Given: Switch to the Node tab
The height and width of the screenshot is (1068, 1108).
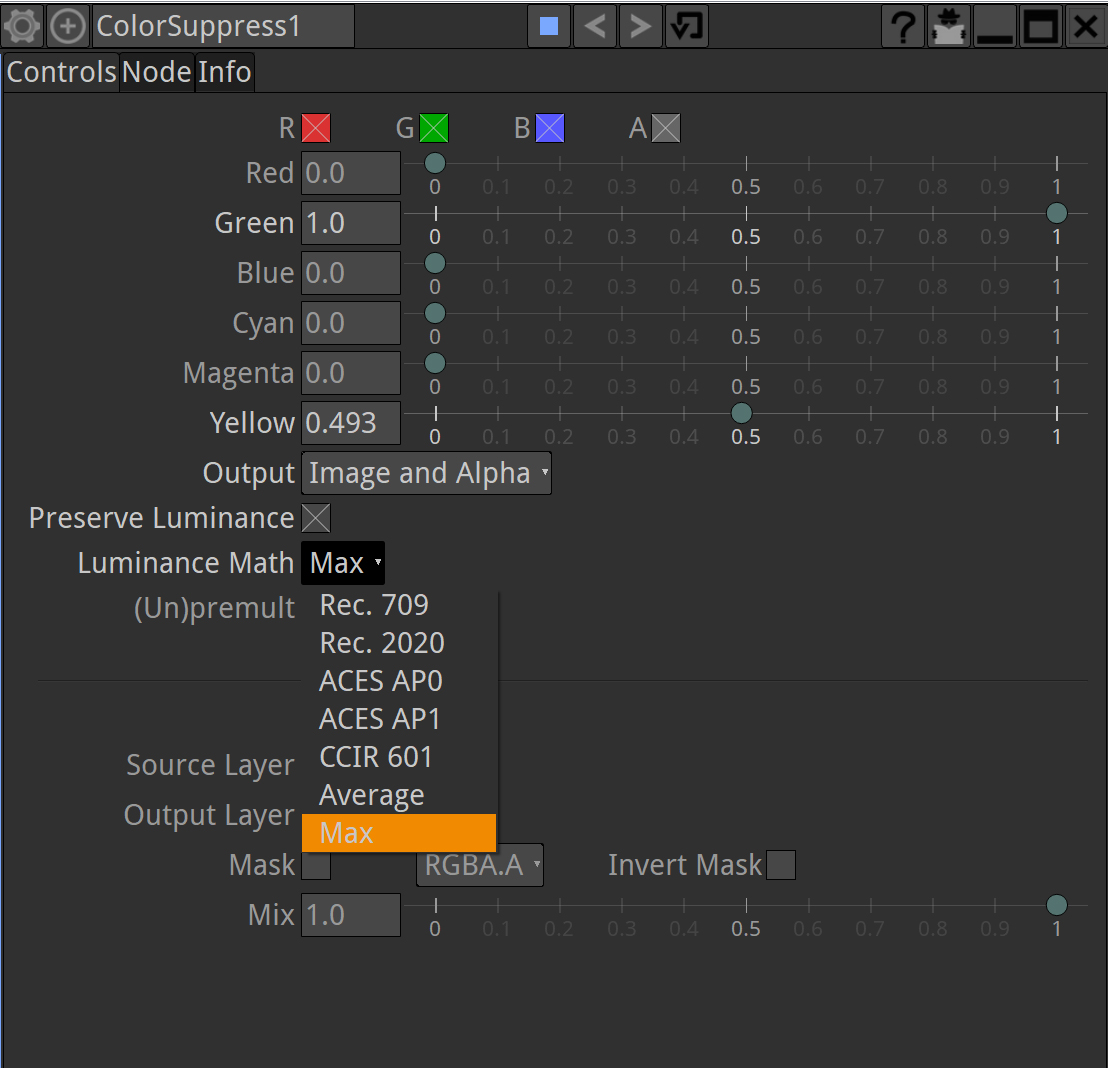Looking at the screenshot, I should click(157, 72).
